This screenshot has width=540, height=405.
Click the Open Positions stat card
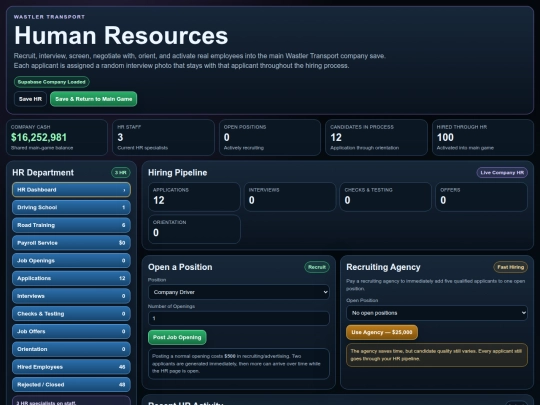(x=270, y=138)
